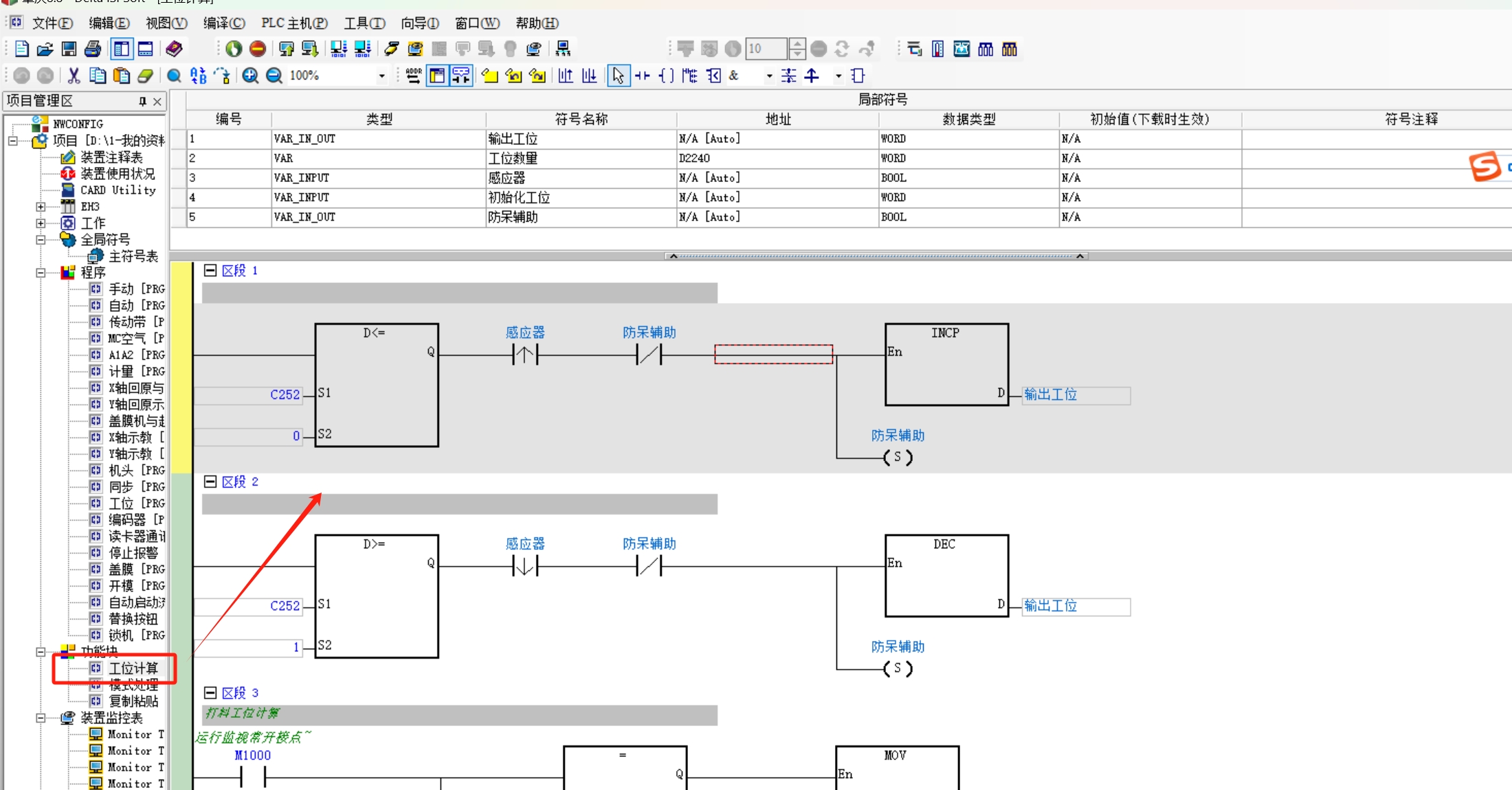Click the Save floppy disk icon
Image resolution: width=1512 pixels, height=790 pixels.
[69, 49]
